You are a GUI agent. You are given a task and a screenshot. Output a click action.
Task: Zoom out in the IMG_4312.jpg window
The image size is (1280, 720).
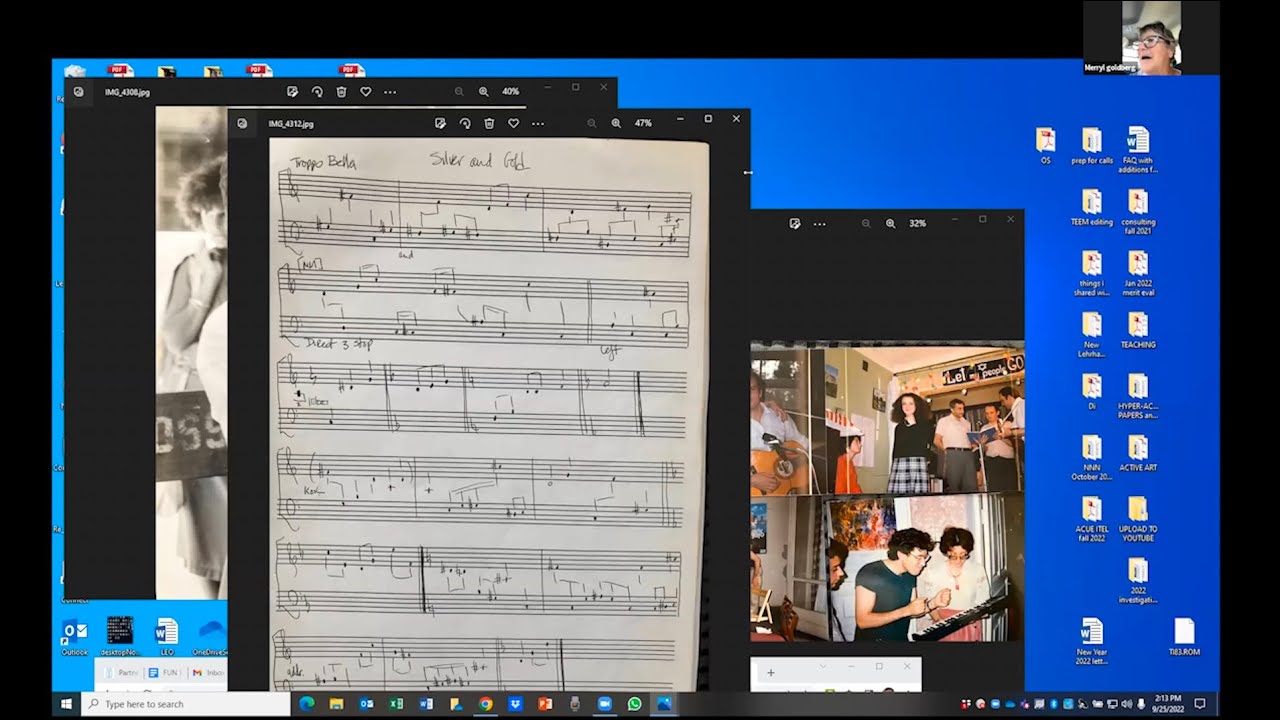591,123
